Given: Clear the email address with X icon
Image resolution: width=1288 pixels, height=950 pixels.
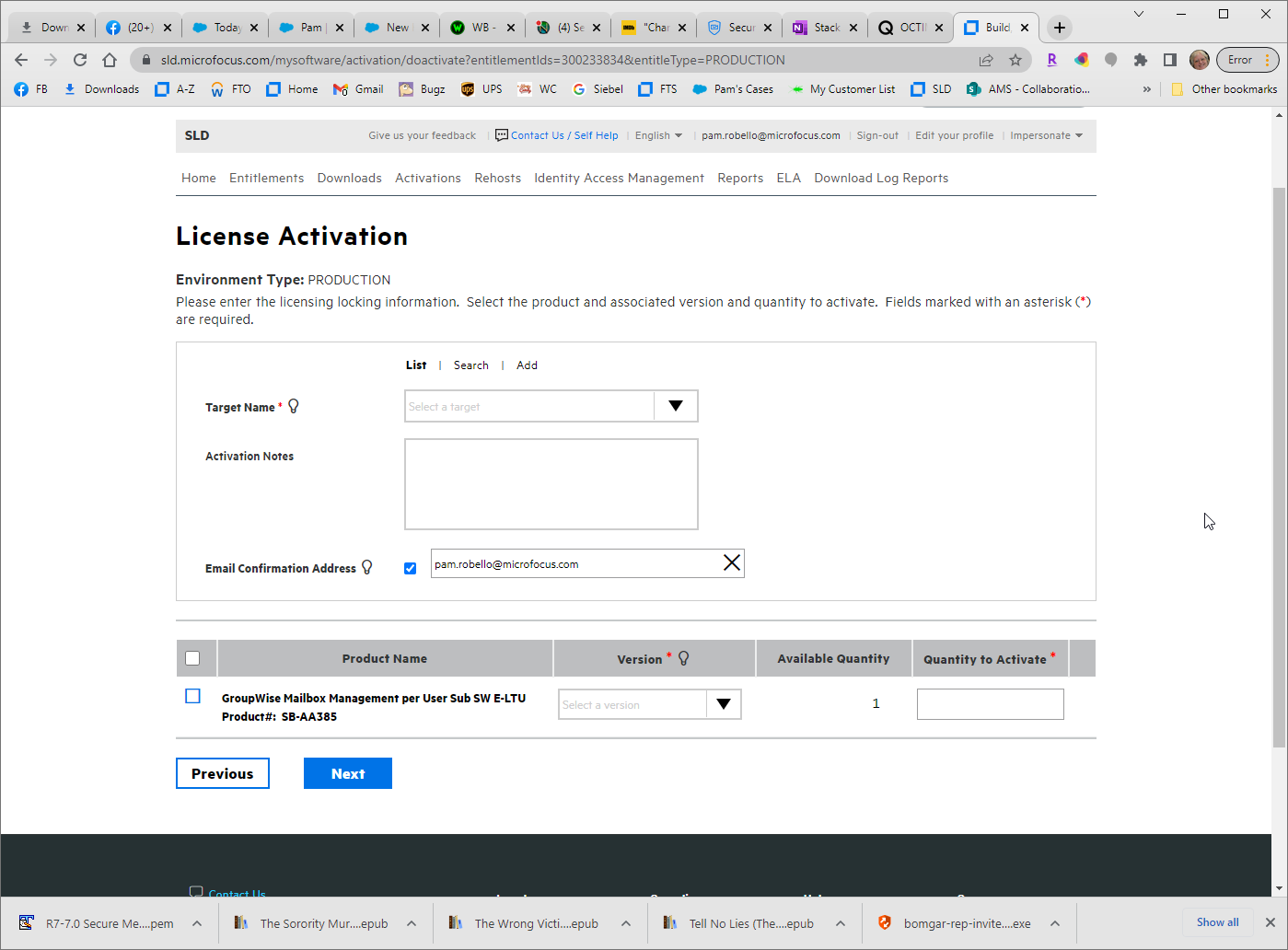Looking at the screenshot, I should pos(732,563).
